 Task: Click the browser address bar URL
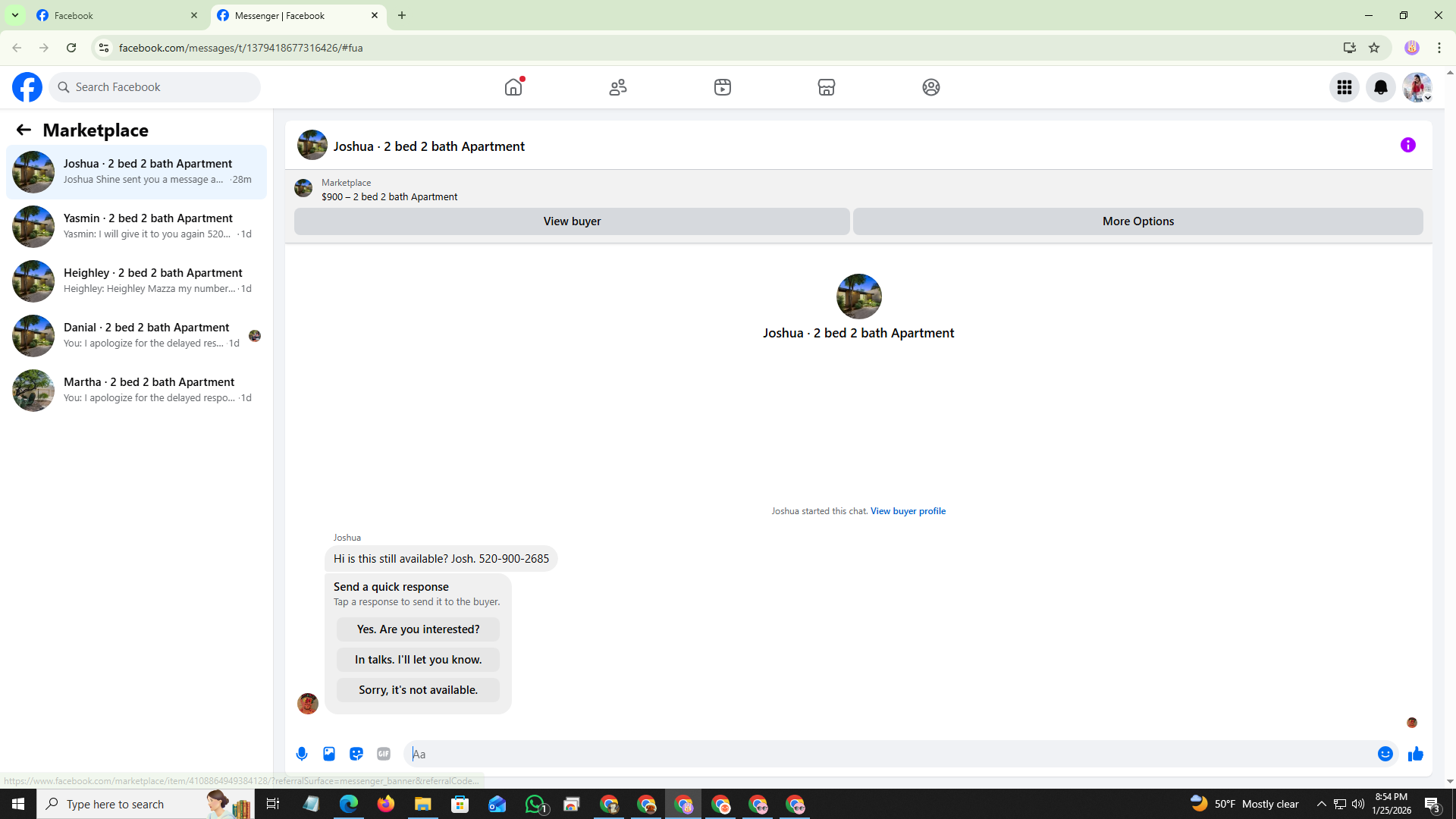click(240, 48)
